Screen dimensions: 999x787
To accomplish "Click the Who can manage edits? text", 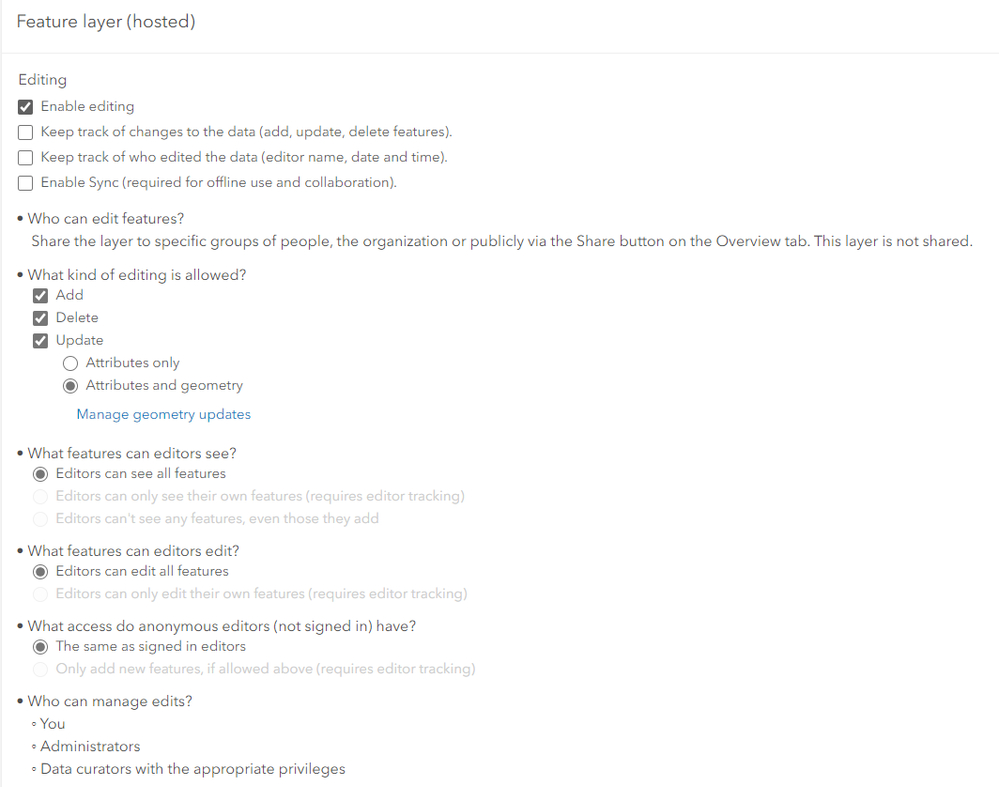I will (110, 701).
